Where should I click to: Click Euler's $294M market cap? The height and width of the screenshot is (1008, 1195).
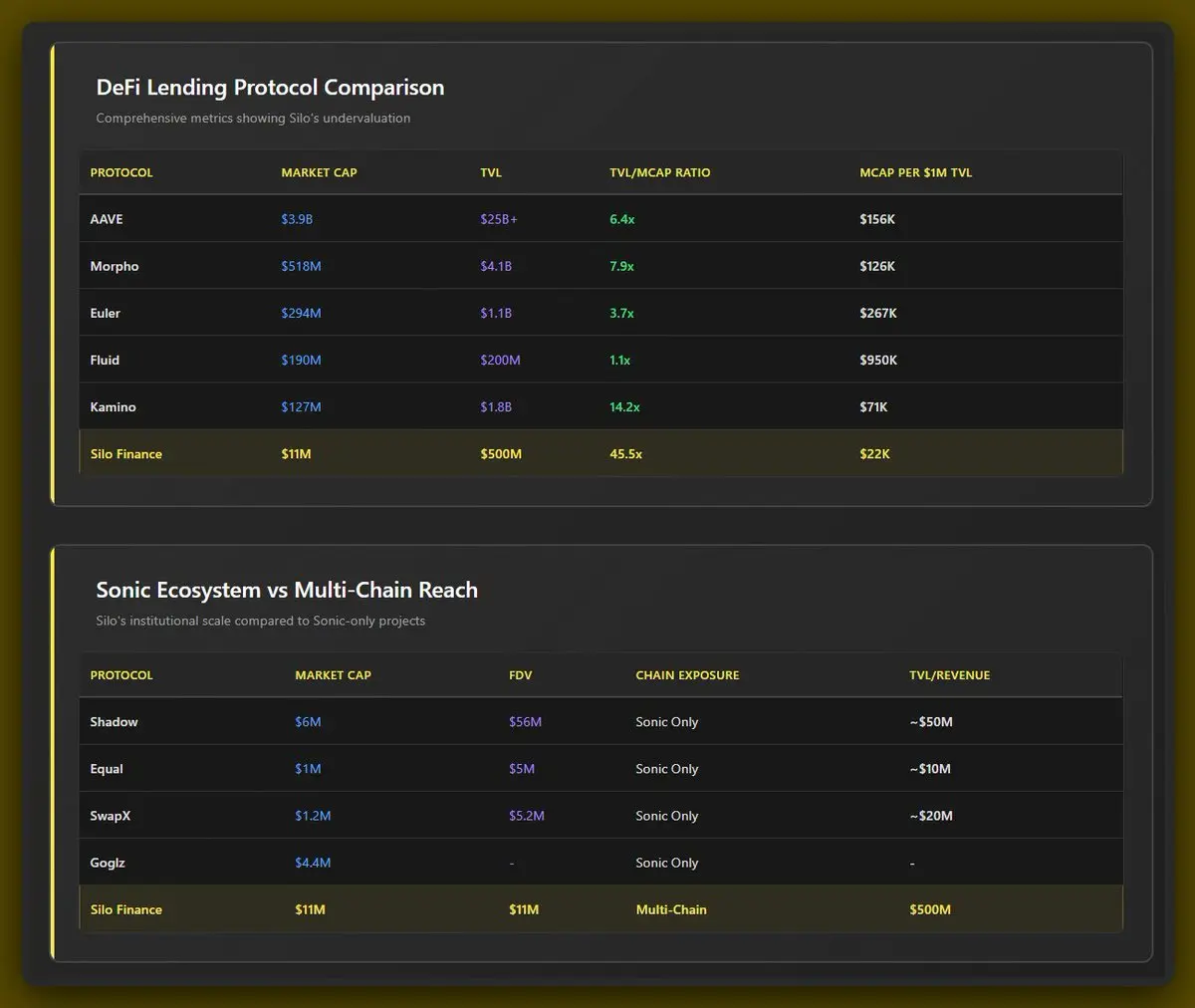click(x=301, y=313)
